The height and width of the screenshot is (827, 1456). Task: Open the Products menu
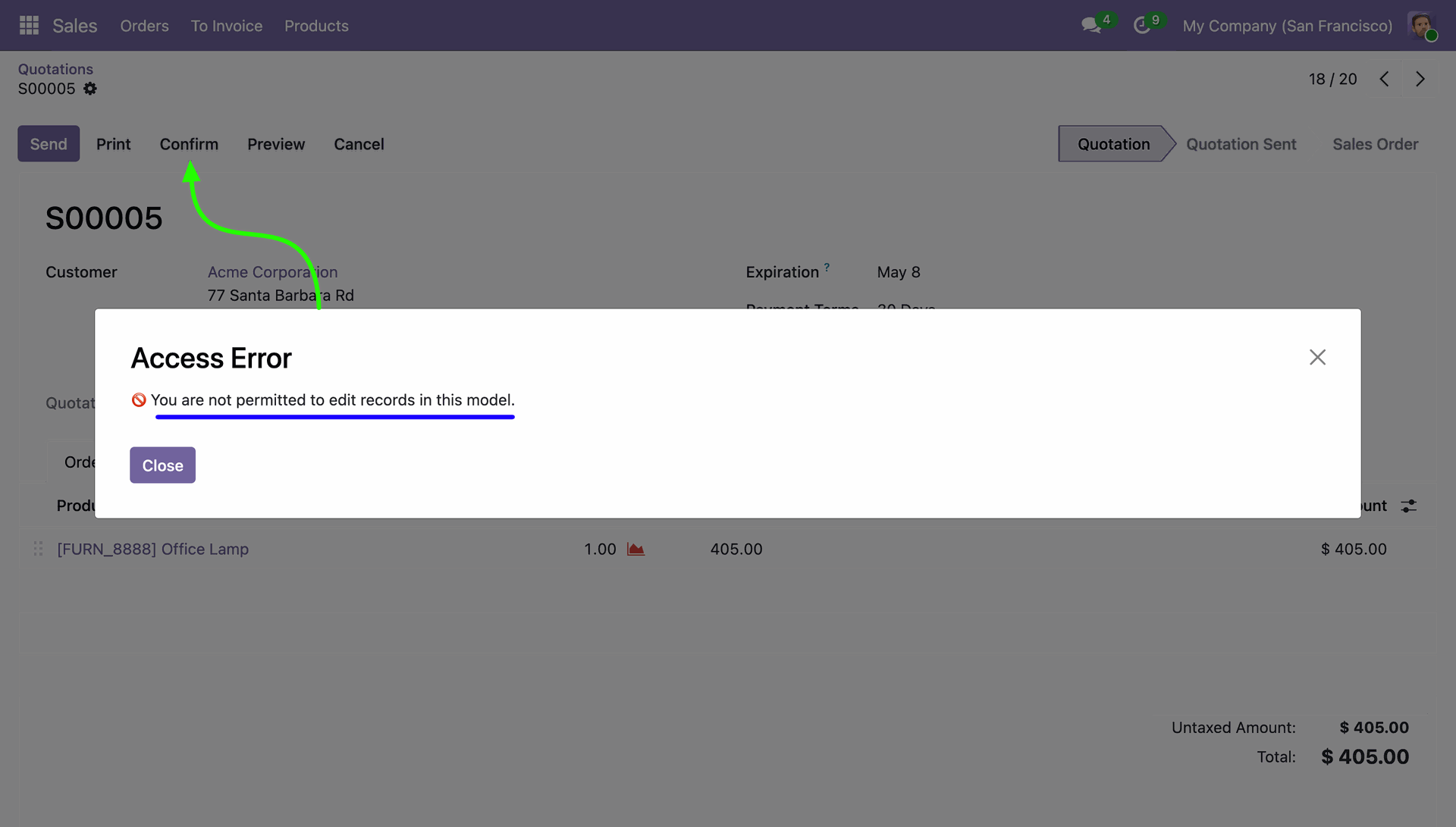click(x=316, y=25)
